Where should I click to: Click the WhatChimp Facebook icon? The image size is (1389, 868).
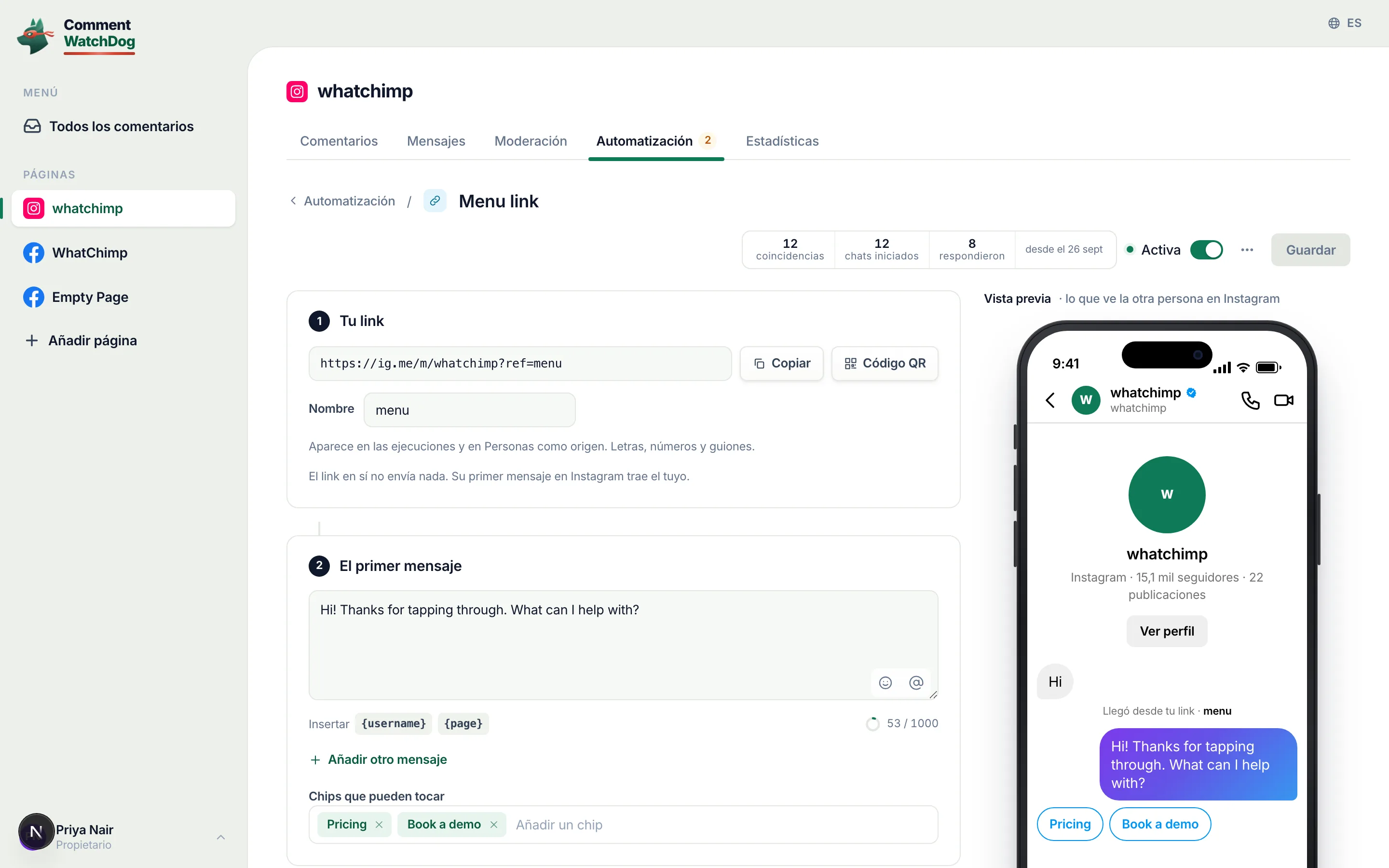tap(34, 253)
